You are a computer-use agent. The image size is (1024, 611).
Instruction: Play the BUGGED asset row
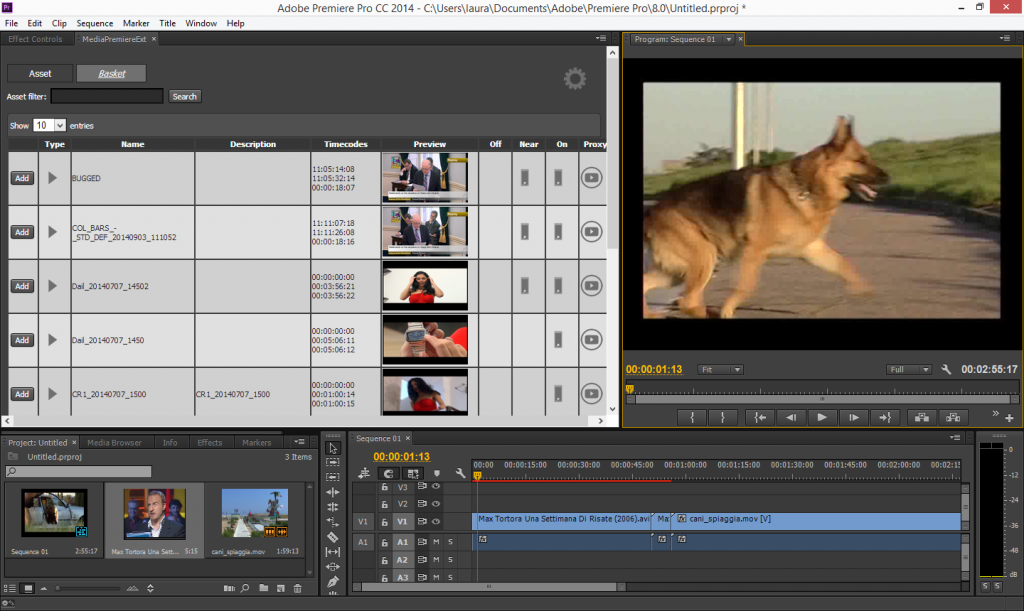point(52,178)
